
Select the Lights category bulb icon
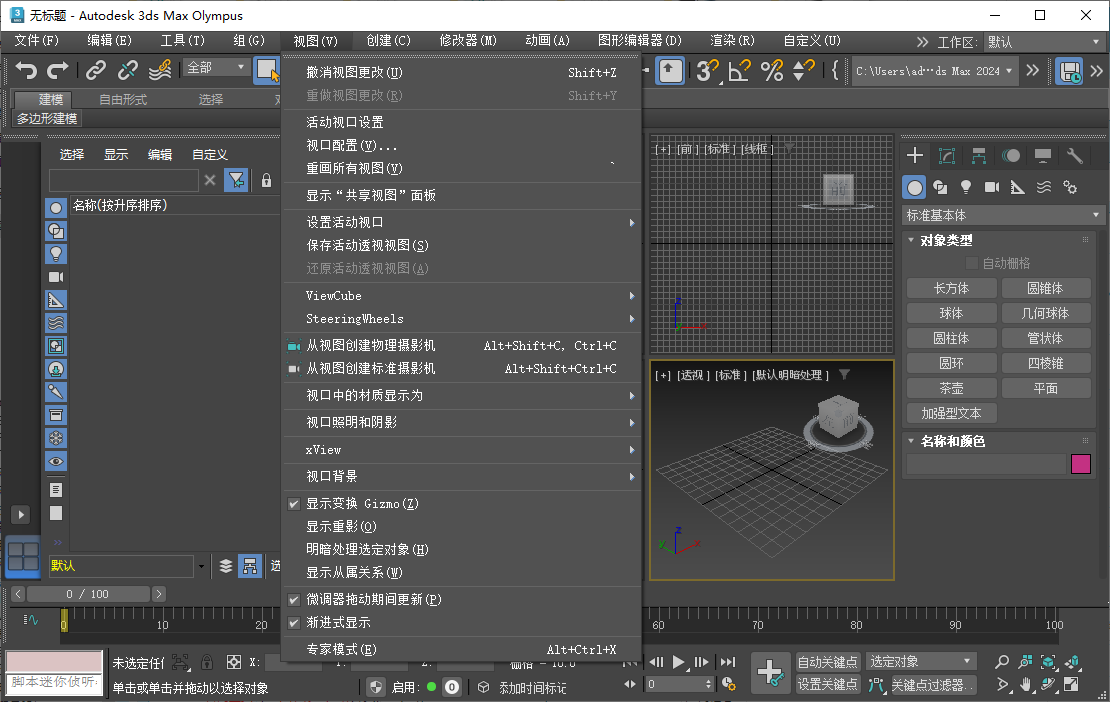click(966, 187)
